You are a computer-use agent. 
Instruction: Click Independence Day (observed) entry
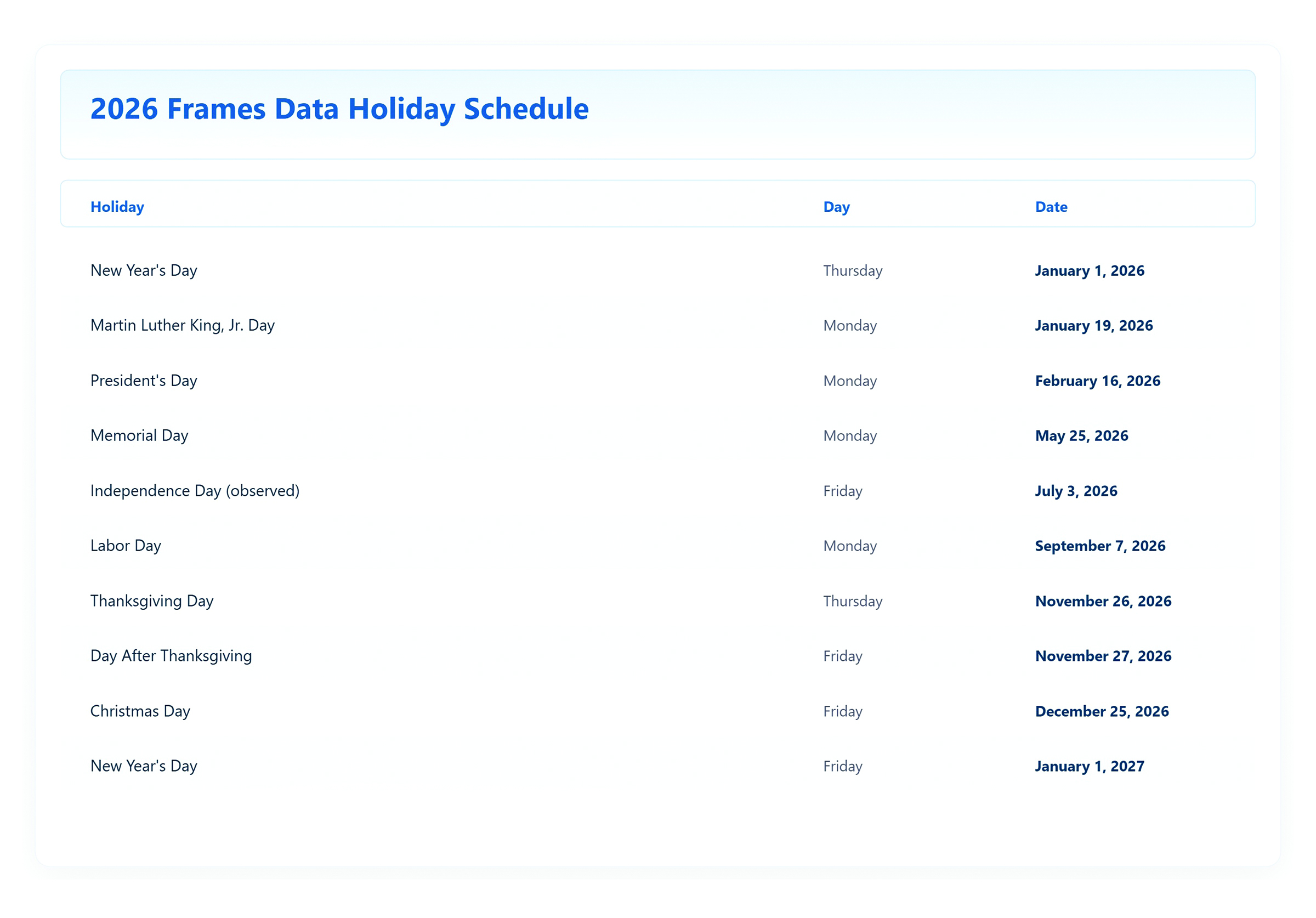(x=195, y=490)
